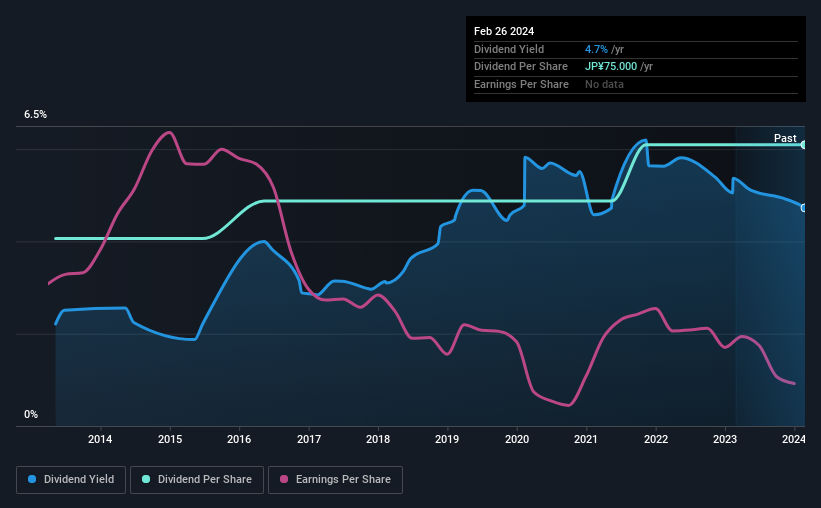Image resolution: width=821 pixels, height=508 pixels.
Task: Toggle the Dividend Per Share legend series
Action: [197, 480]
